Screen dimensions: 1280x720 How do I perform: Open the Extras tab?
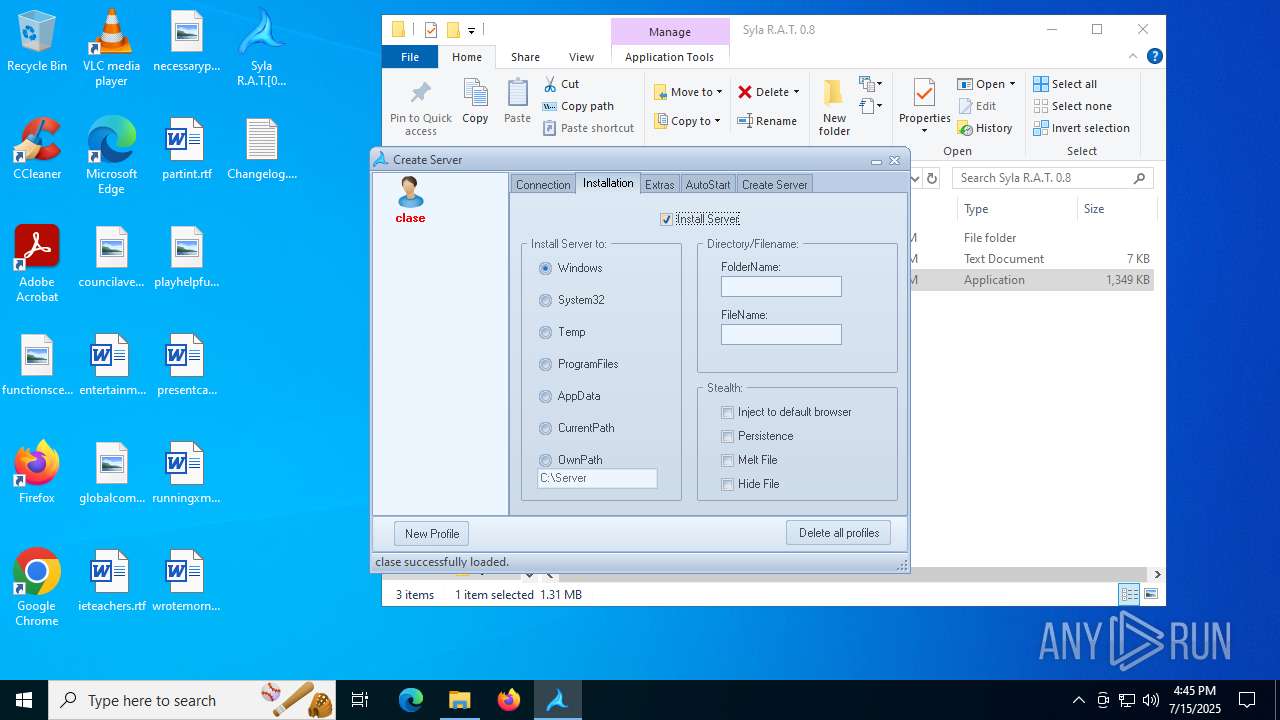pos(659,184)
